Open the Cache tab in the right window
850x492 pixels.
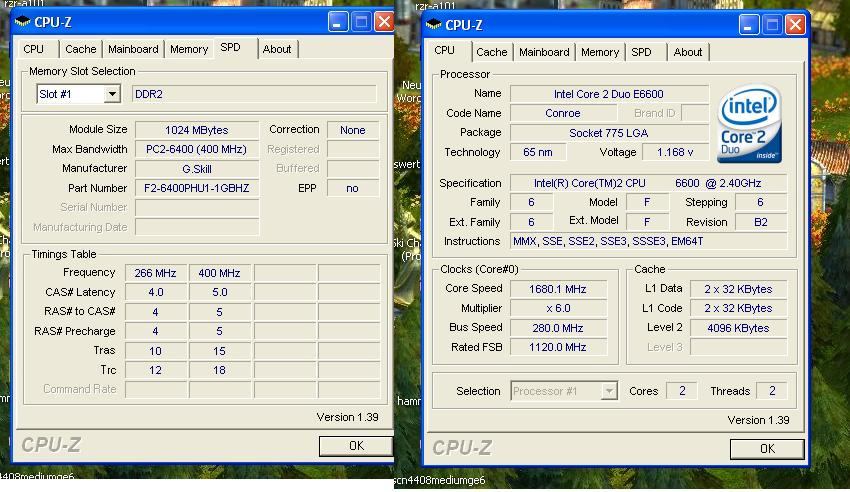click(492, 53)
